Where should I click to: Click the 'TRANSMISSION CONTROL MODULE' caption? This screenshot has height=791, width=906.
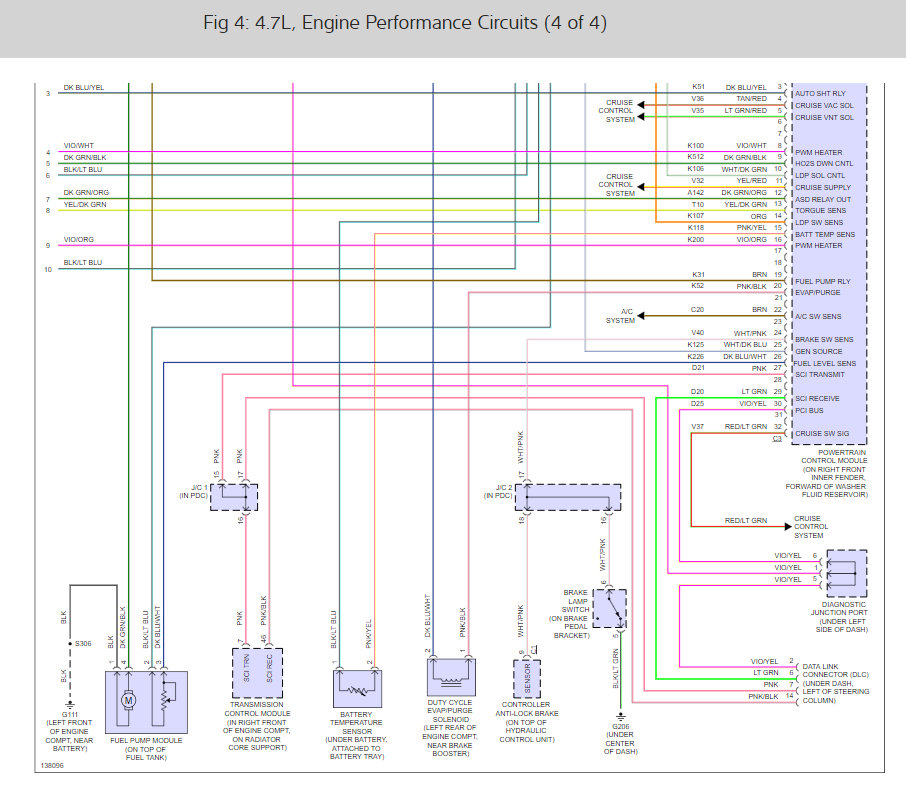tap(258, 709)
